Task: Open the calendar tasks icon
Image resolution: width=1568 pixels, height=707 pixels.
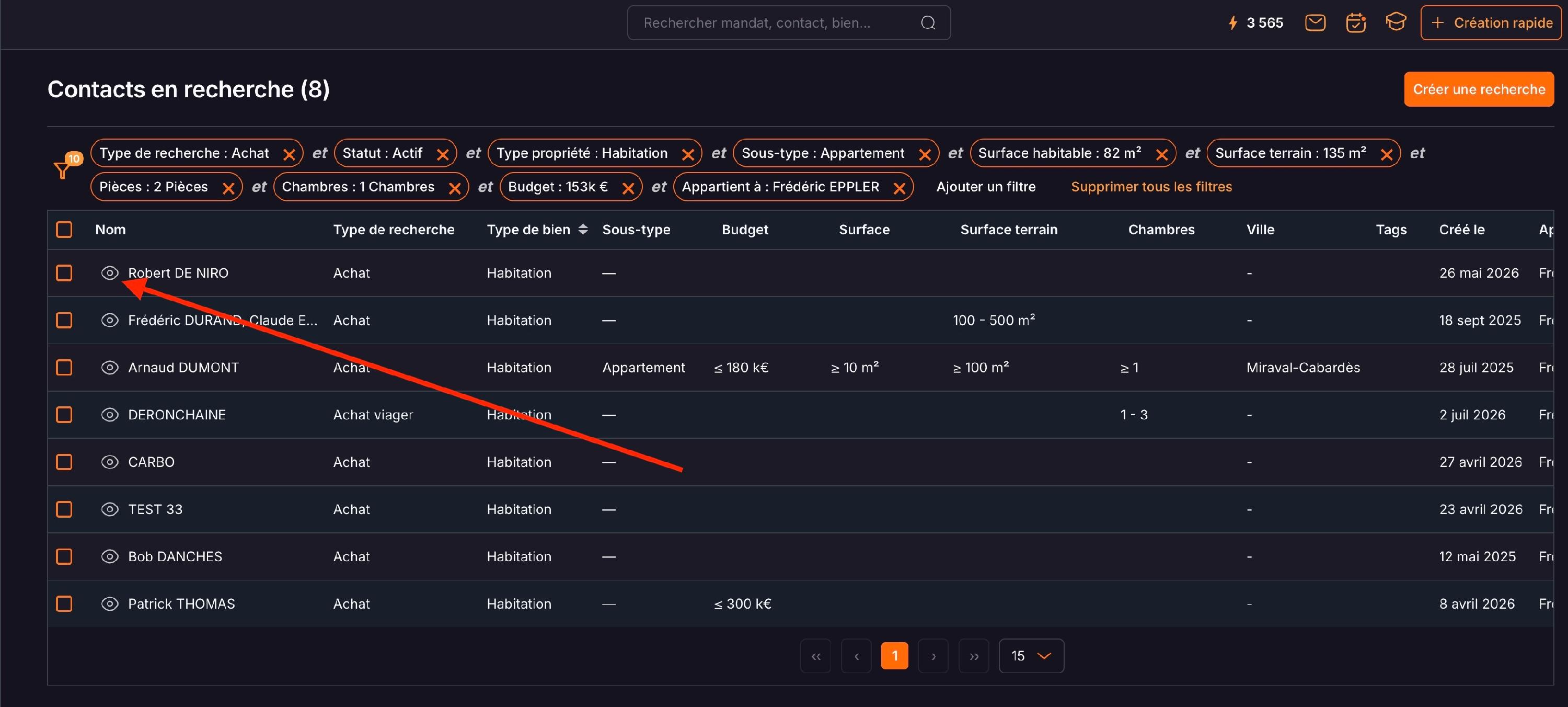Action: 1356,23
